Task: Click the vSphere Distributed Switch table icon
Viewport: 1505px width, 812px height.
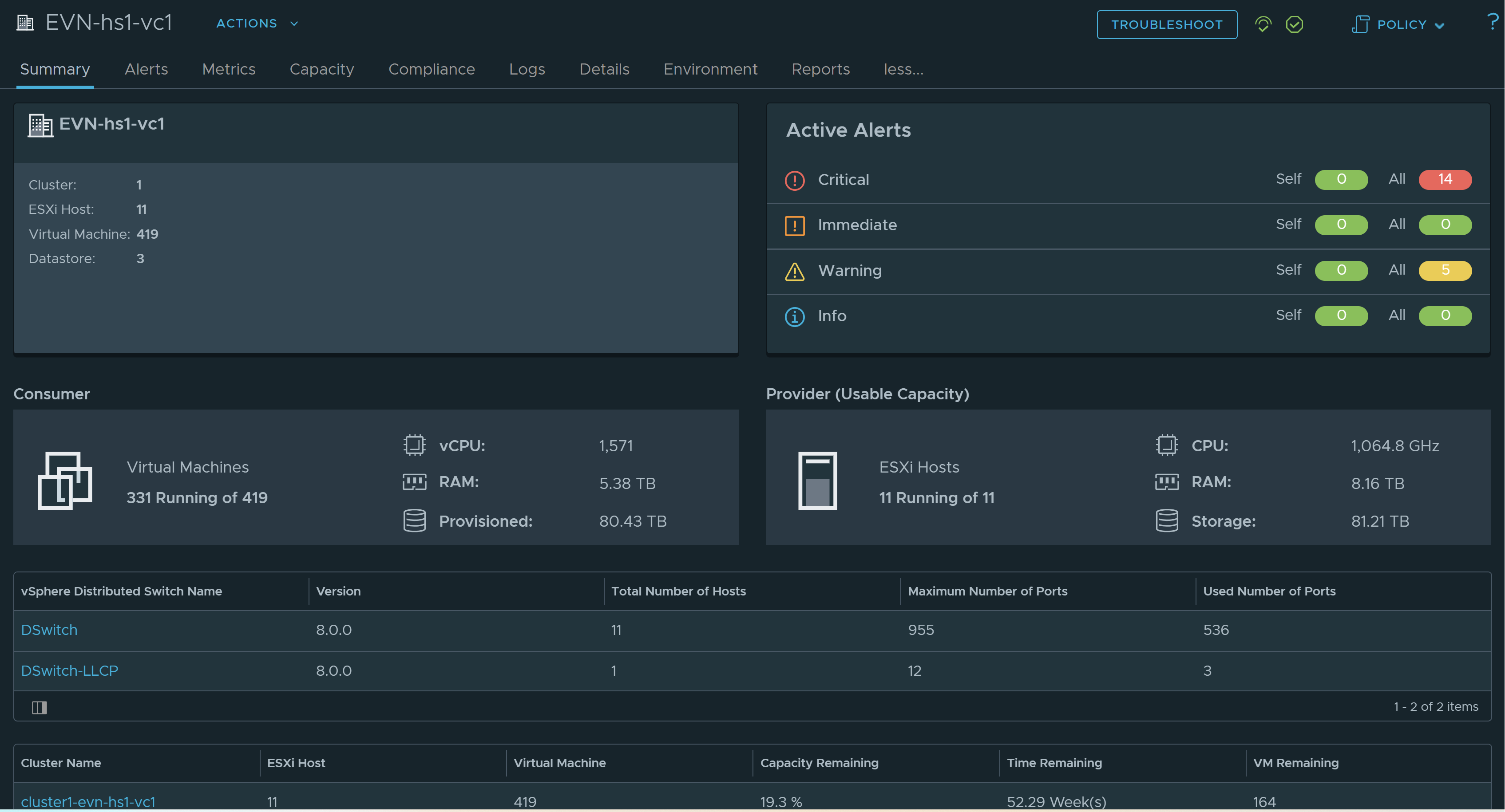Action: pos(38,706)
